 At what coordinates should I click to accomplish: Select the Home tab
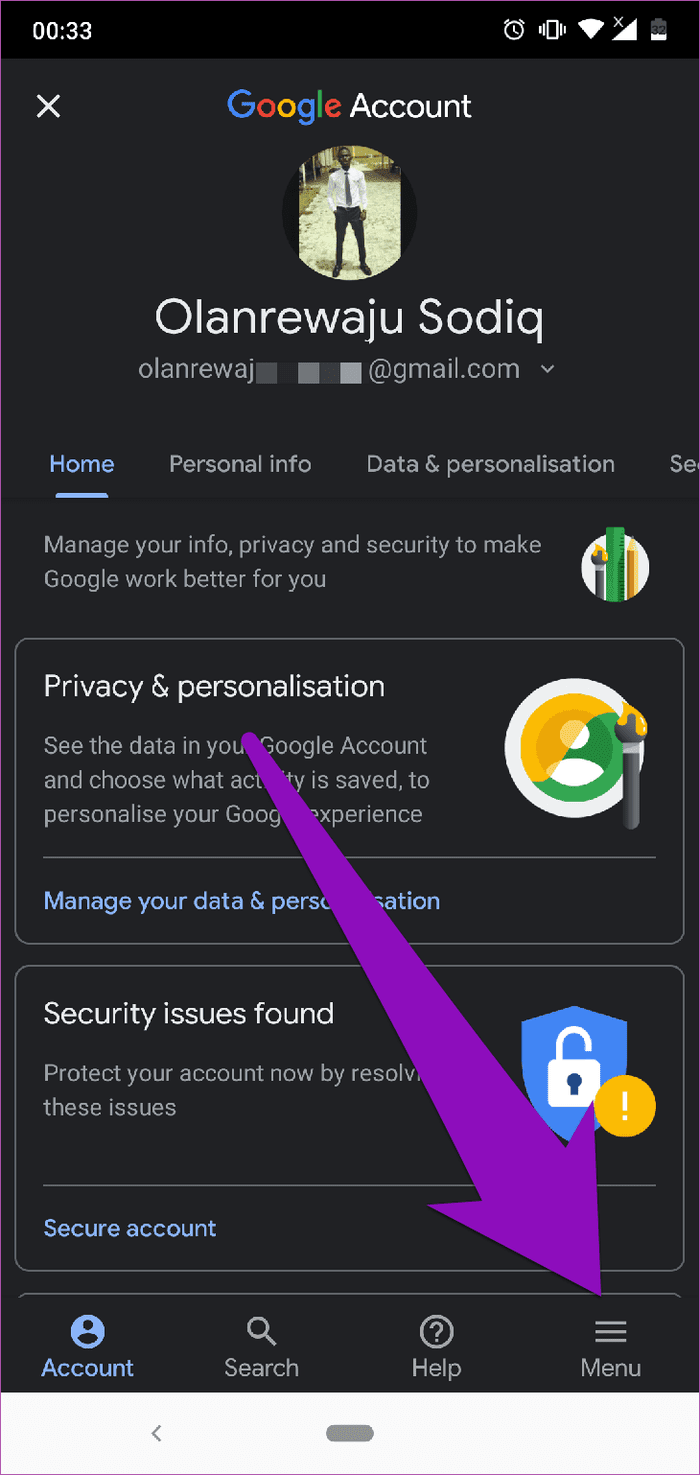click(x=82, y=464)
